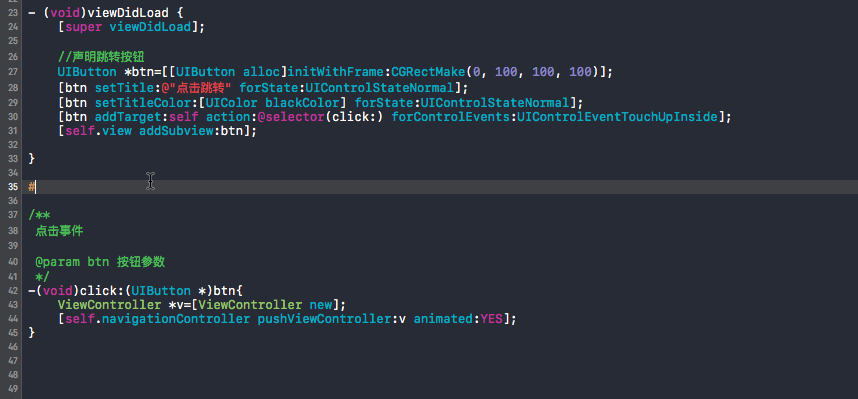This screenshot has width=858, height=399.
Task: Click "*v" variable declaration on line 43
Action: pyautogui.click(x=176, y=304)
